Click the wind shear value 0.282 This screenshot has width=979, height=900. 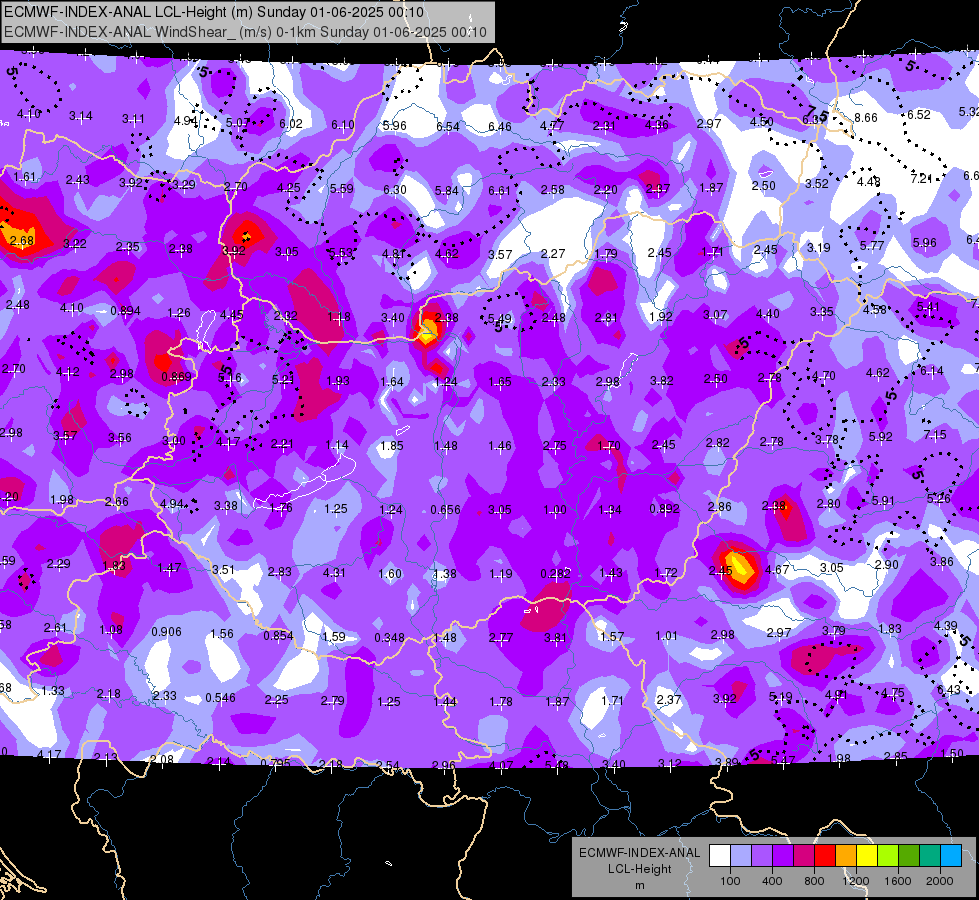tap(555, 573)
